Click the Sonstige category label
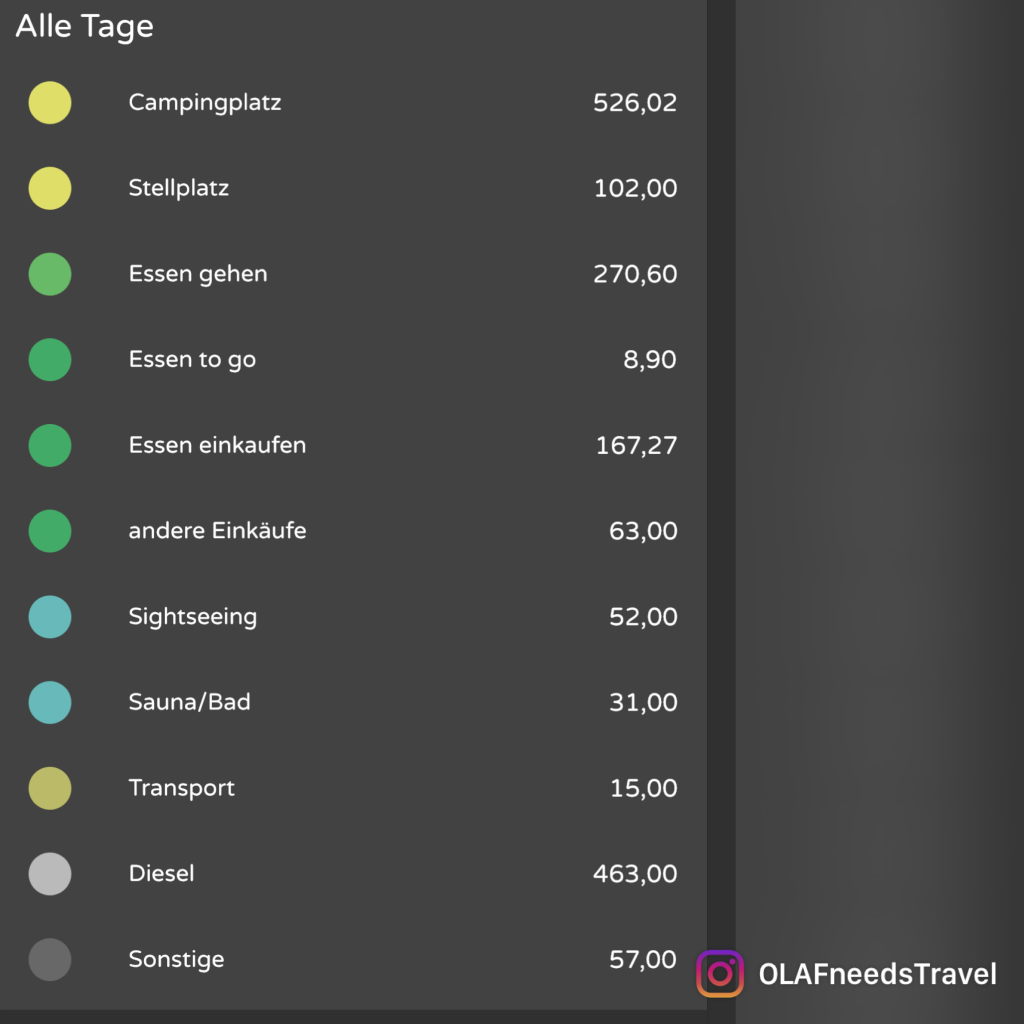 176,960
